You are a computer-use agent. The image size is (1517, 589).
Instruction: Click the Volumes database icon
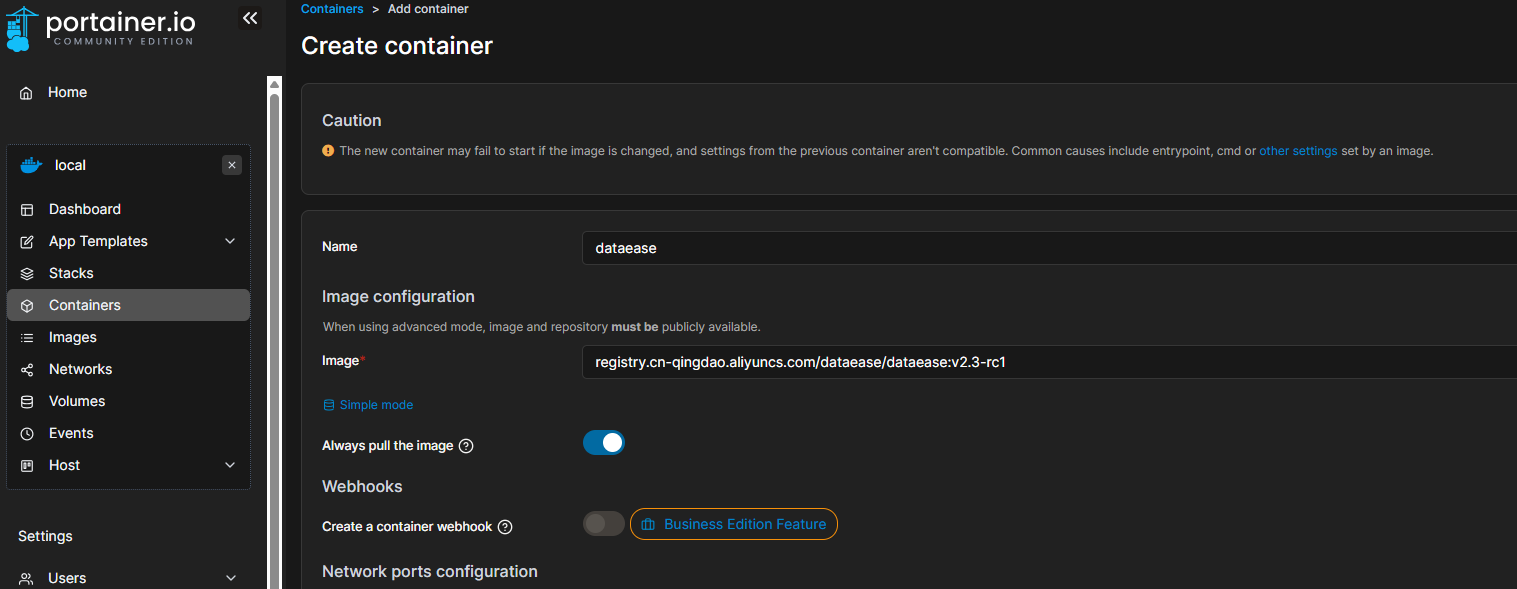click(27, 402)
